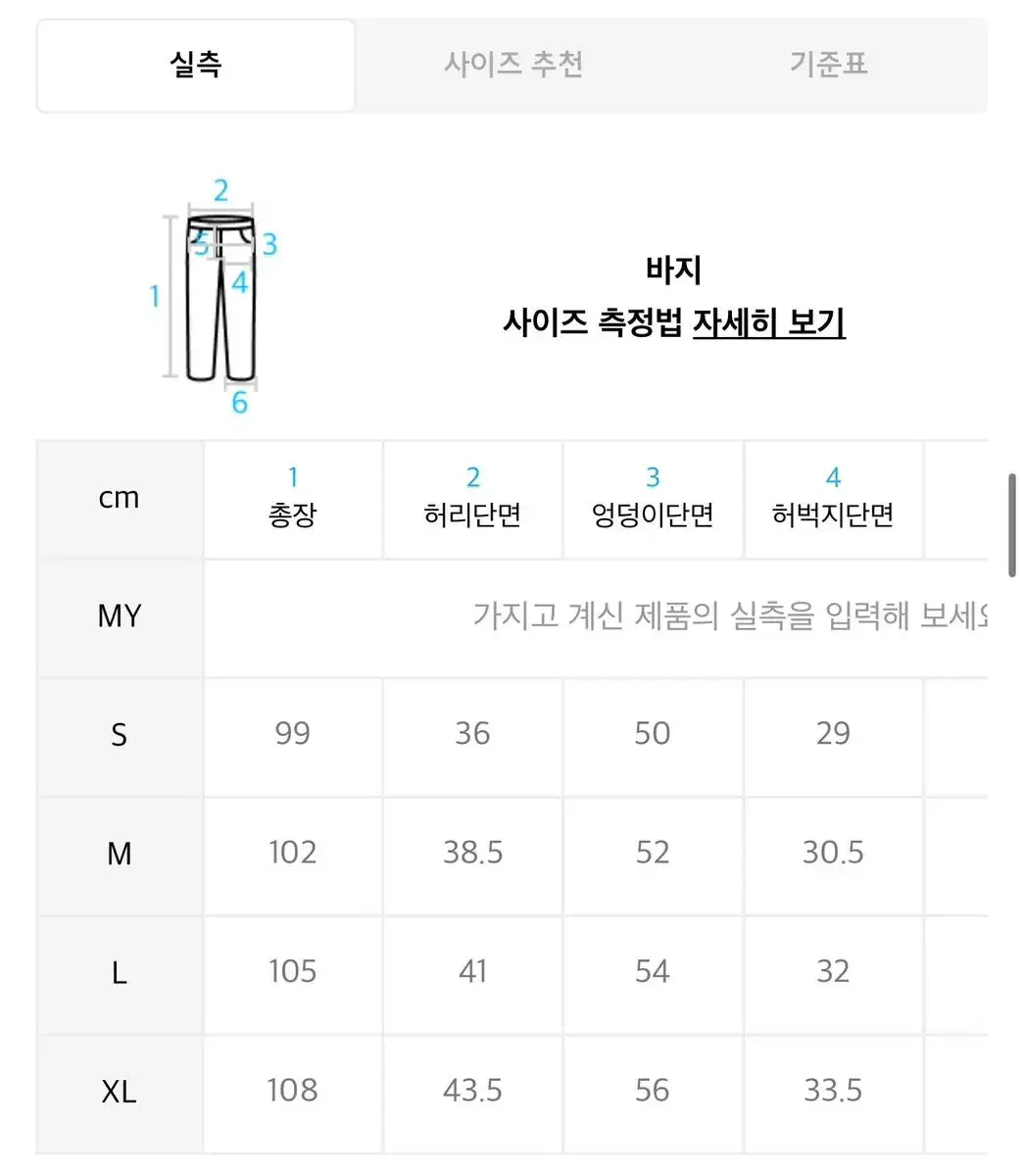
Task: Click the cm unit header cell
Action: pyautogui.click(x=120, y=499)
